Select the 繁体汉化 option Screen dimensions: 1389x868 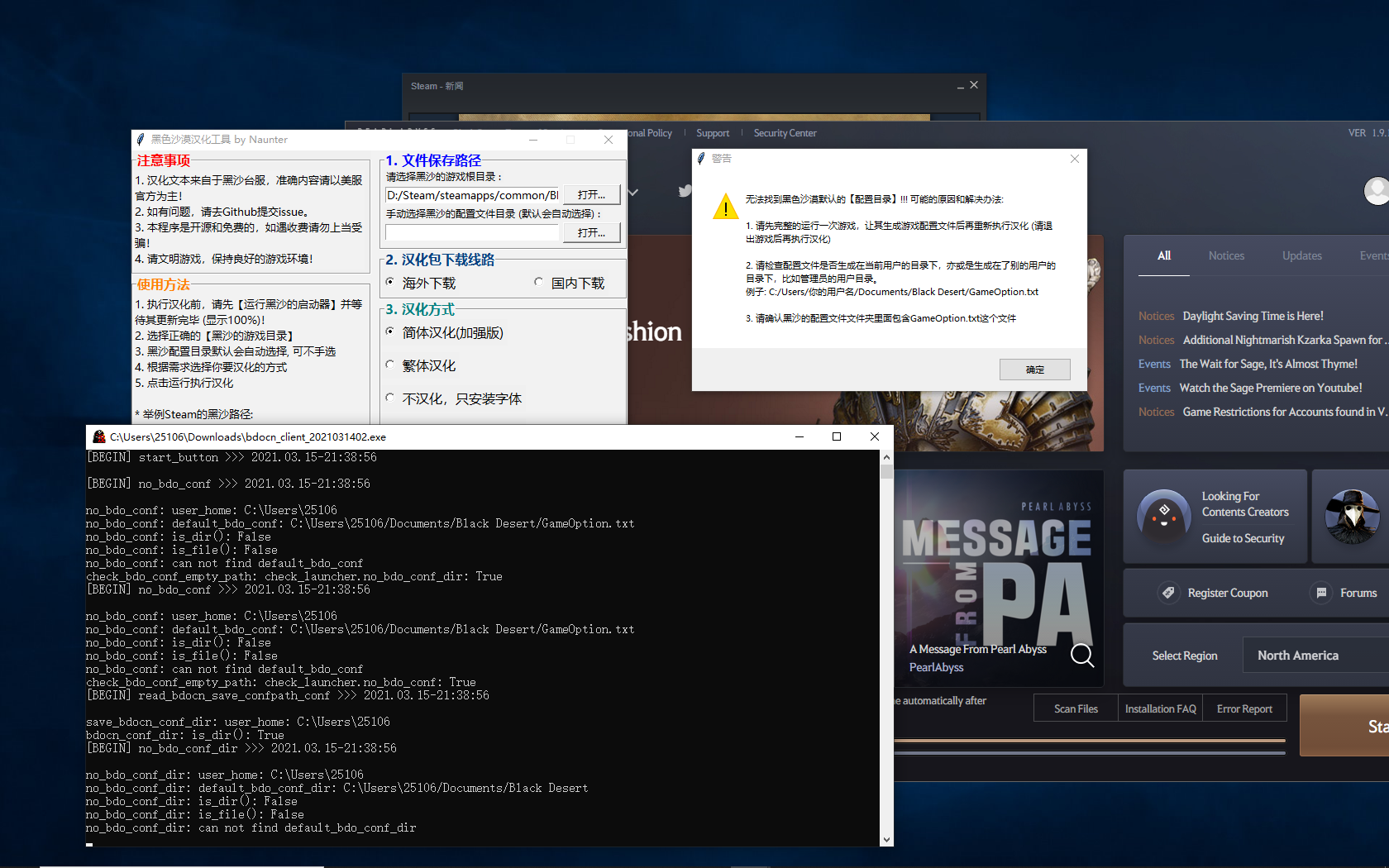point(390,365)
